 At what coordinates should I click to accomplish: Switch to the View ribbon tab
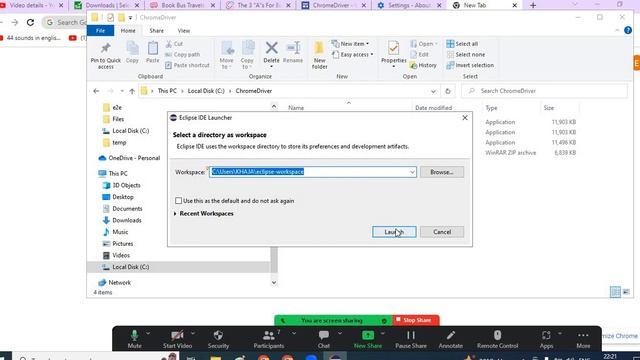point(184,31)
